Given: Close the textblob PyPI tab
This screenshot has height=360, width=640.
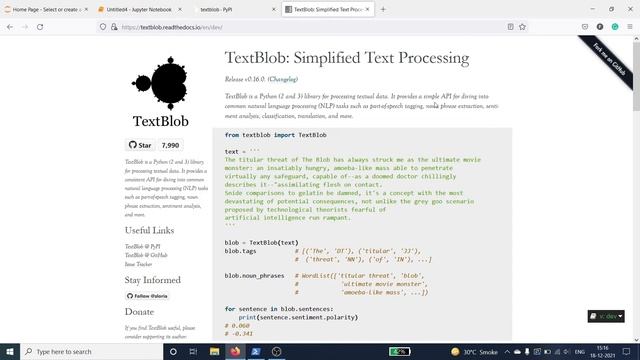Looking at the screenshot, I should (273, 9).
